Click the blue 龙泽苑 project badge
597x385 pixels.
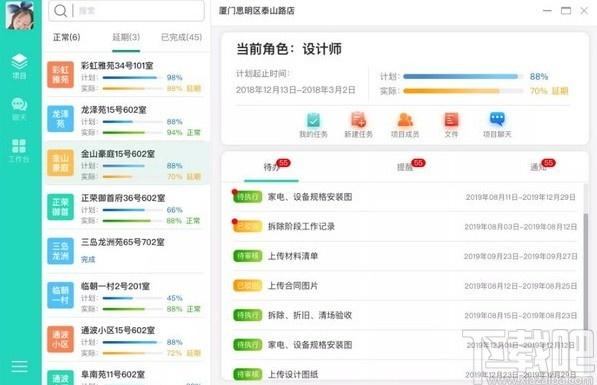(60, 119)
